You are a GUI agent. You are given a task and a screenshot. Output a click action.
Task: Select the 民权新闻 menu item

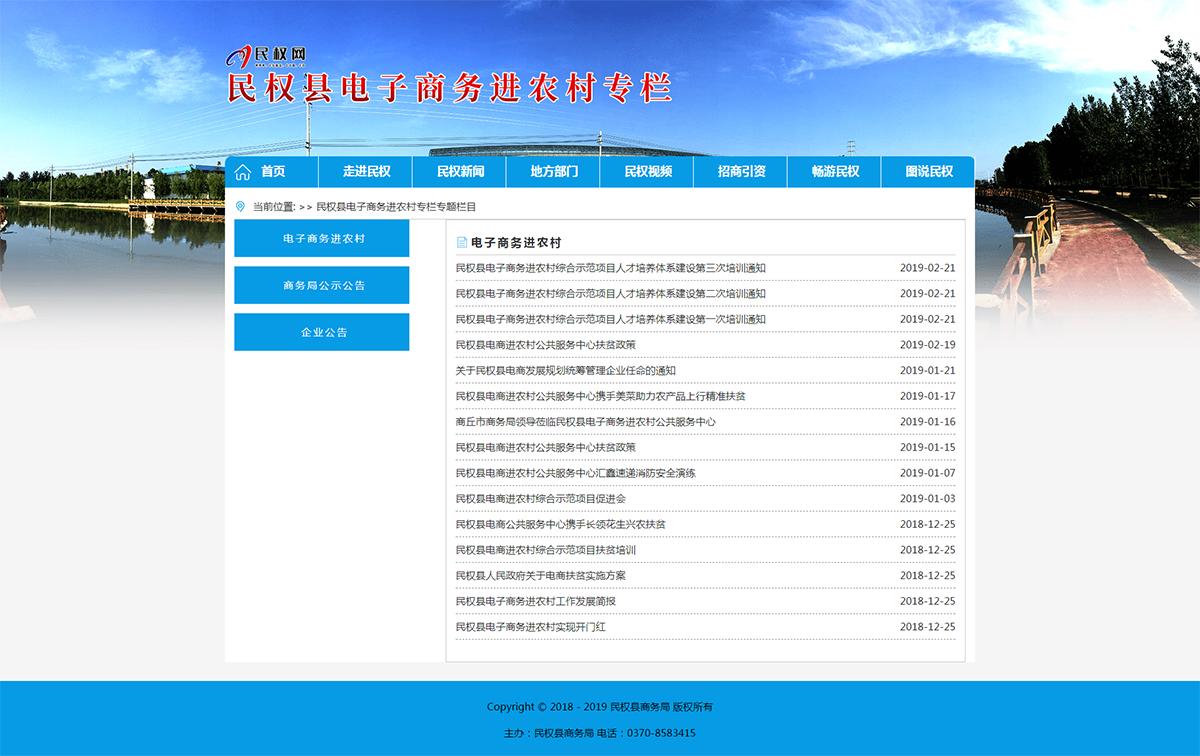pyautogui.click(x=460, y=171)
